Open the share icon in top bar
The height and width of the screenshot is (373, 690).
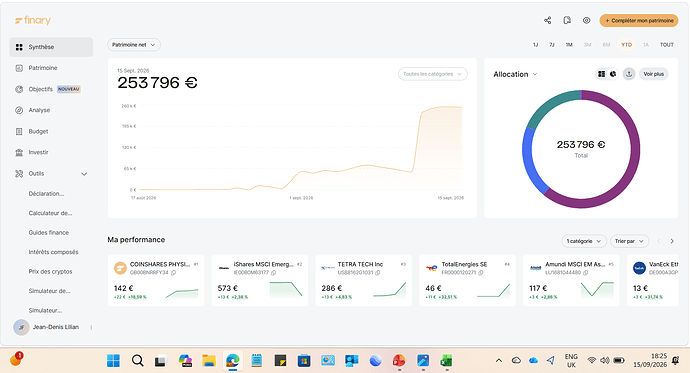pos(547,20)
